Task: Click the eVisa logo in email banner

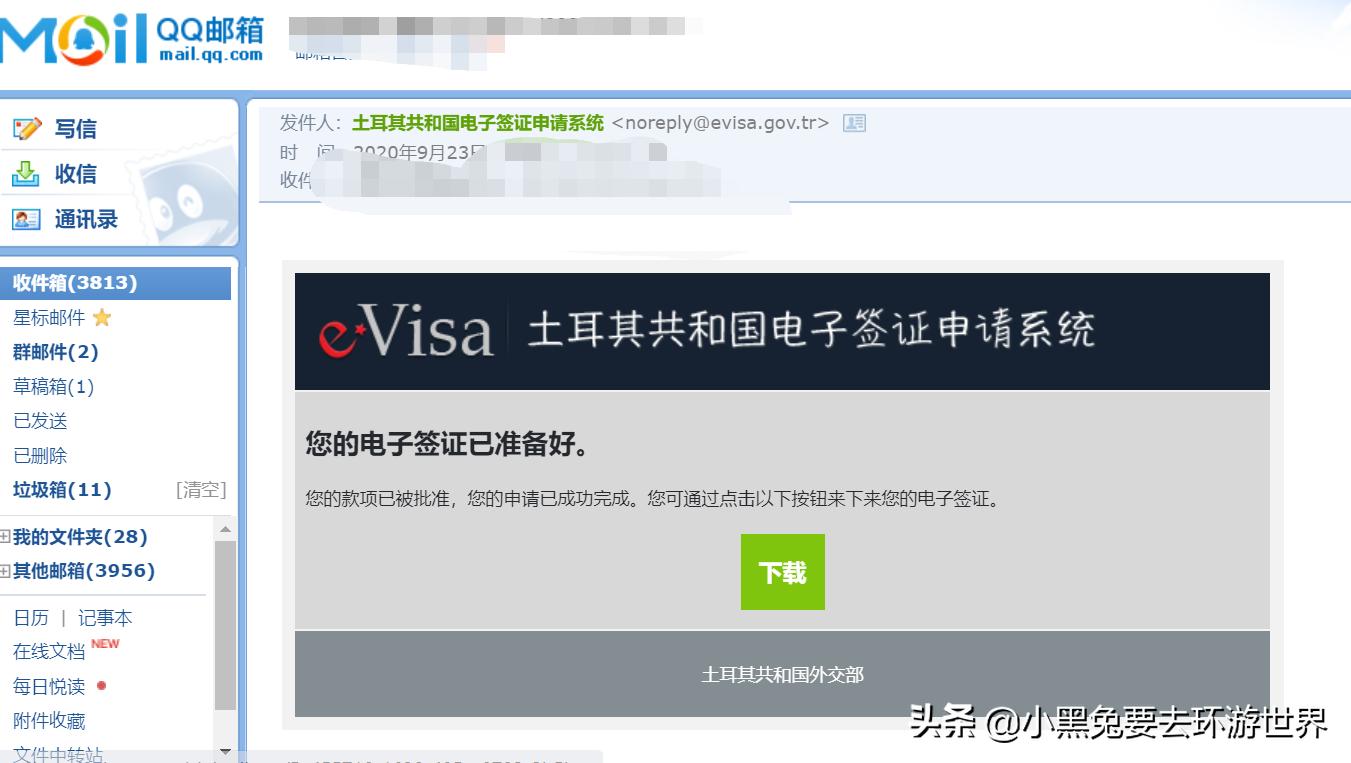Action: (x=407, y=331)
